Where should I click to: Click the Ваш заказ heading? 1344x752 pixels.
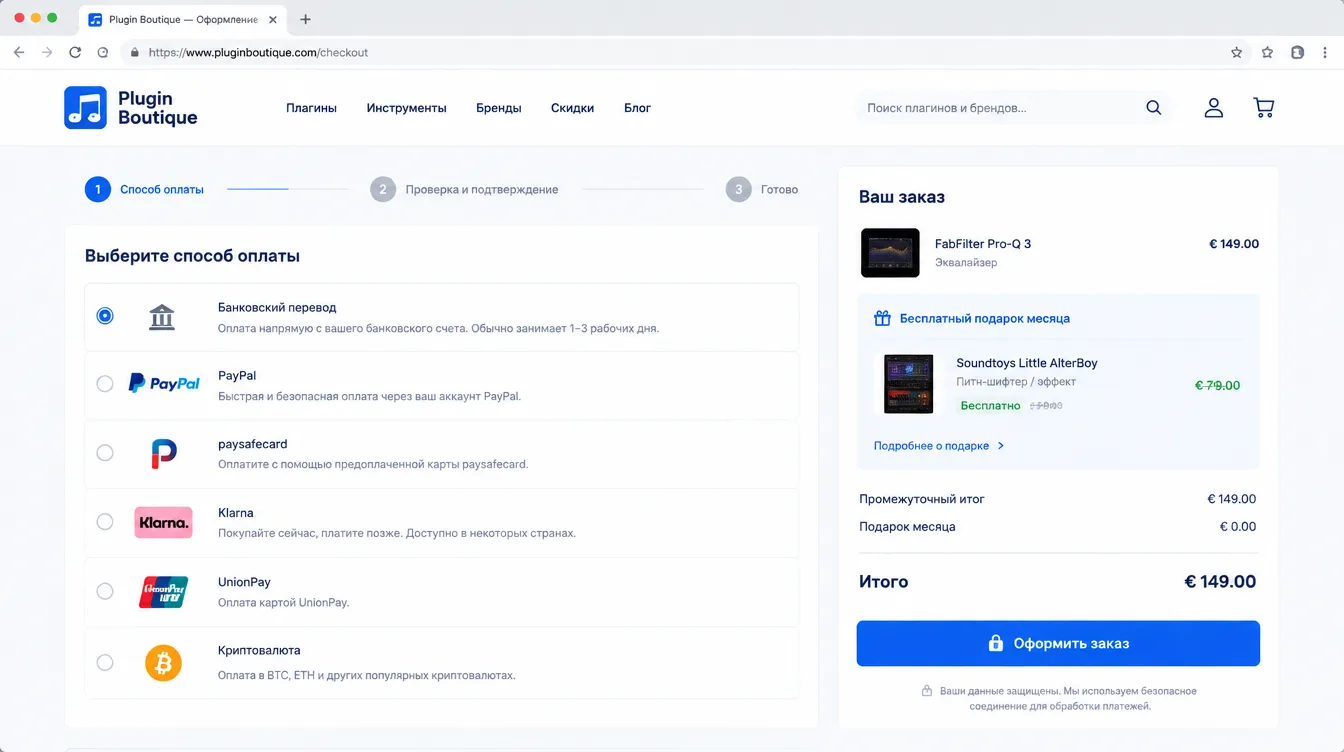902,197
